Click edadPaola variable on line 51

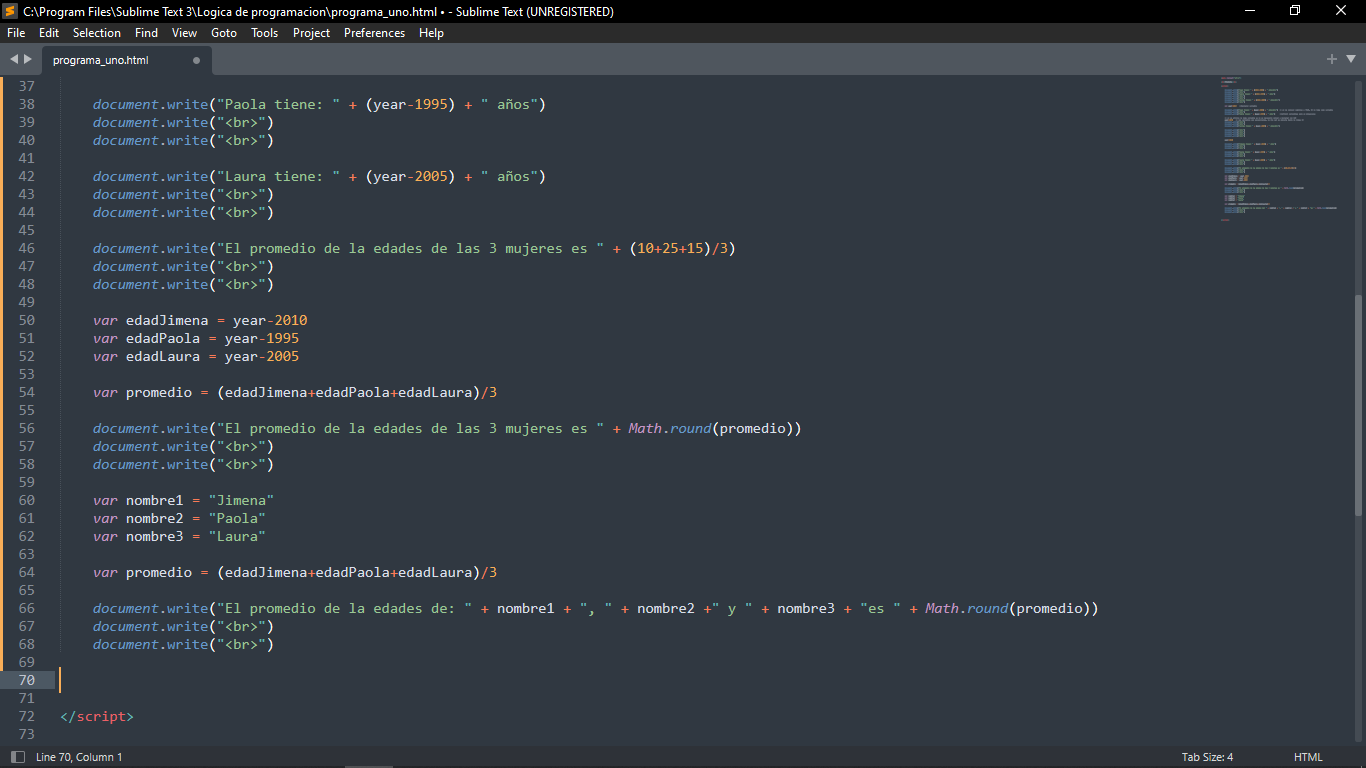[x=163, y=338]
